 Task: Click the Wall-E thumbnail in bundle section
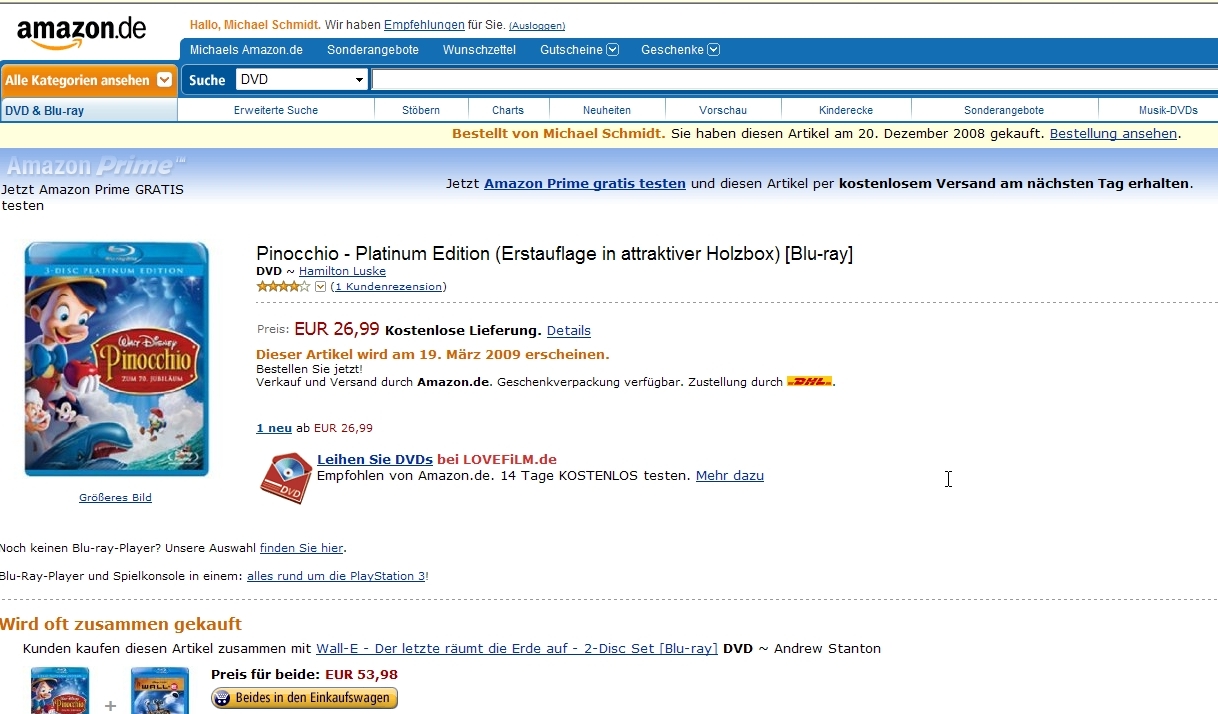tap(160, 690)
